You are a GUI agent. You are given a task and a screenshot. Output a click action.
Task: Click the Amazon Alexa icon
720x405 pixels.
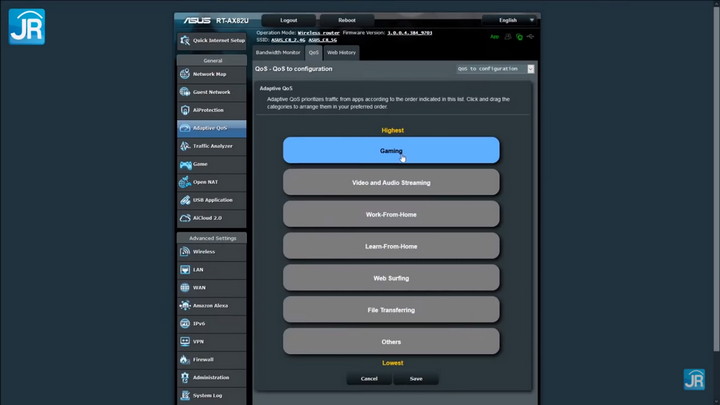pyautogui.click(x=186, y=305)
